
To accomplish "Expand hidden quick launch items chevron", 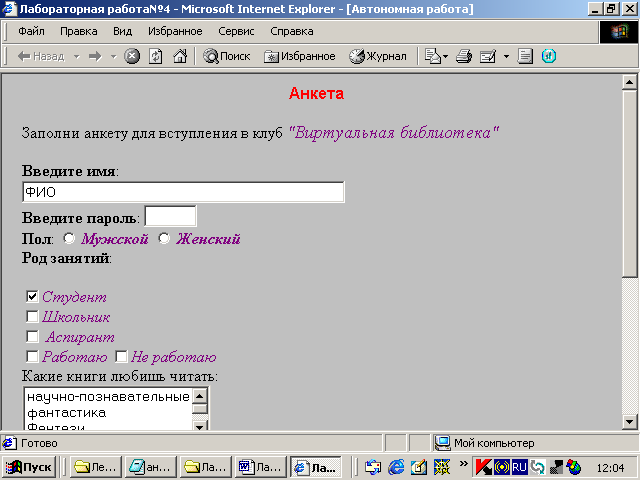I will pos(464,464).
